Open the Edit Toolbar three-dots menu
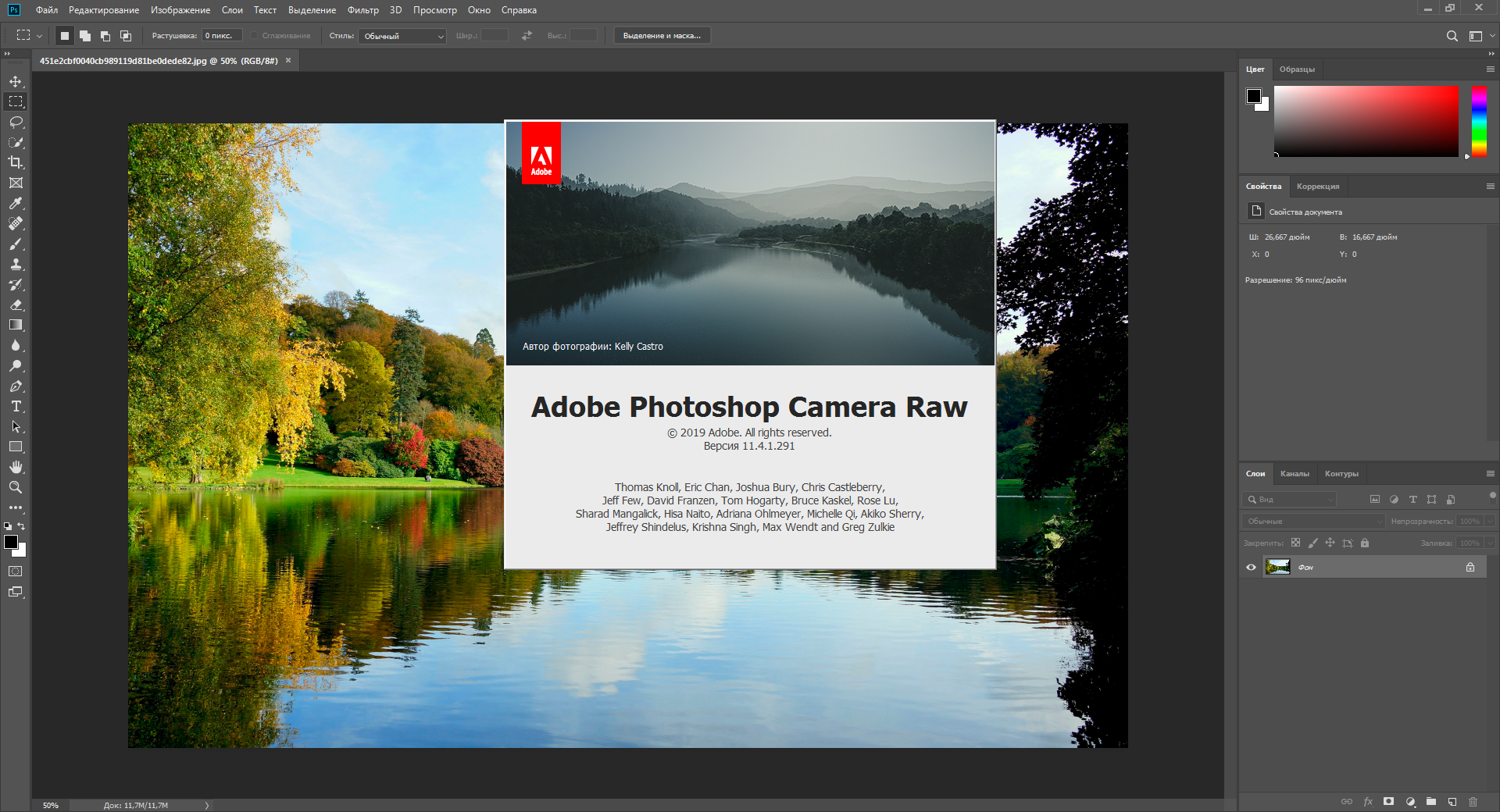Image resolution: width=1500 pixels, height=812 pixels. click(16, 507)
